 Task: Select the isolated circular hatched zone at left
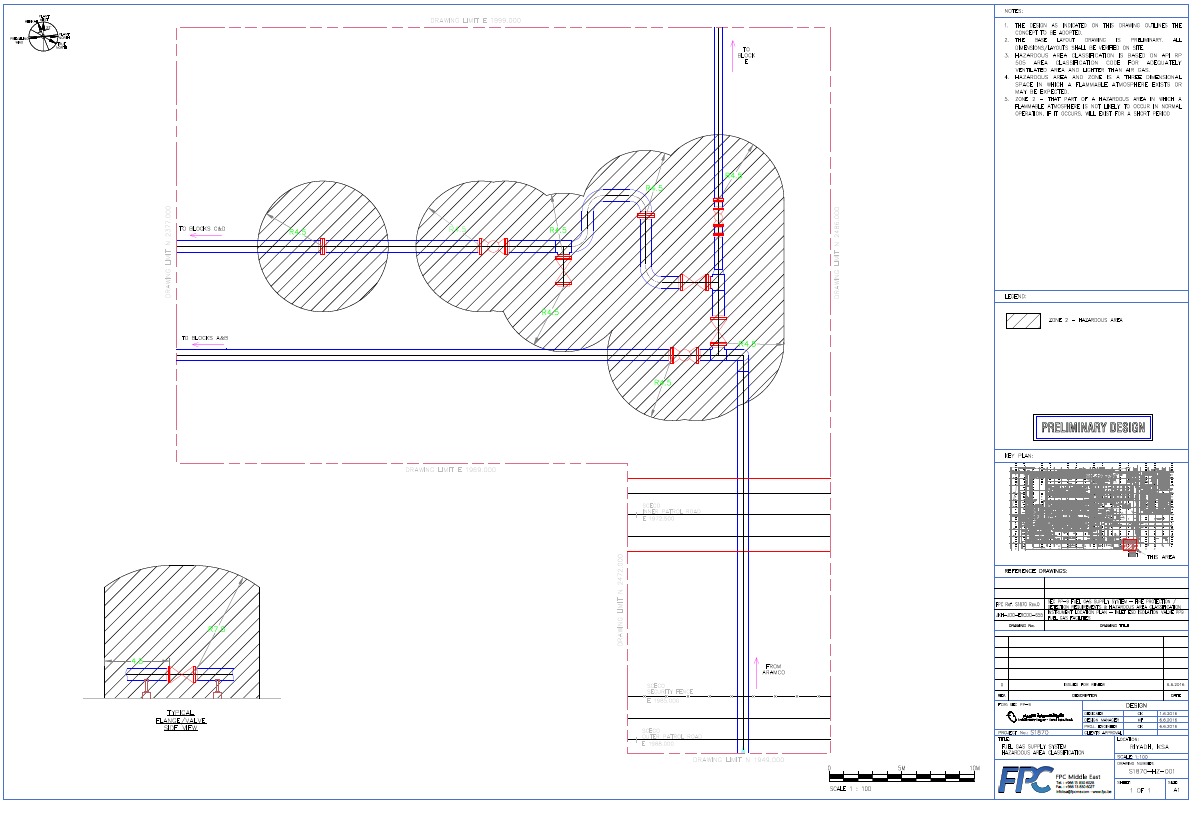point(323,245)
